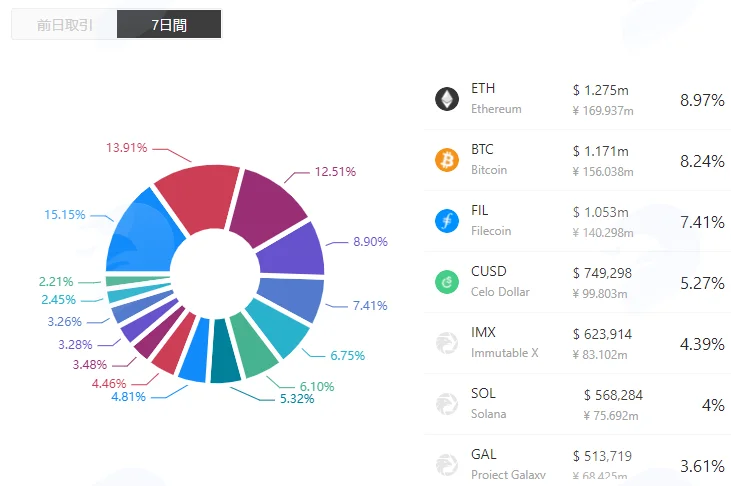Click the CUSD row's 5.27% share
731x486 pixels.
702,283
